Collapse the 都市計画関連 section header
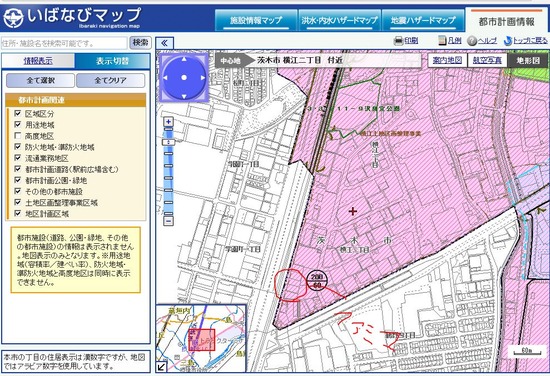This screenshot has width=550, height=376. tap(76, 100)
